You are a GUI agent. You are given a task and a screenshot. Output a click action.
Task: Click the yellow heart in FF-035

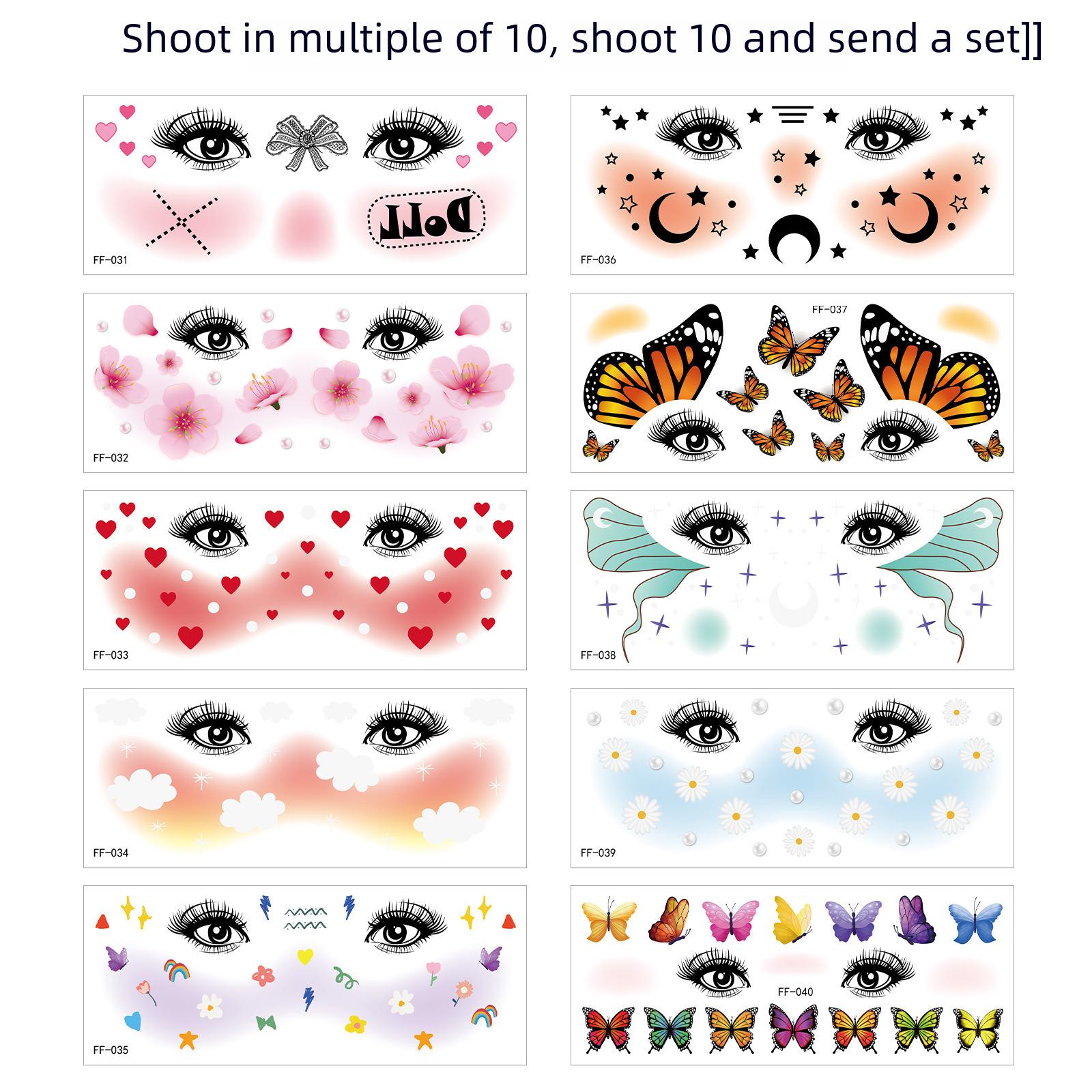tap(306, 954)
